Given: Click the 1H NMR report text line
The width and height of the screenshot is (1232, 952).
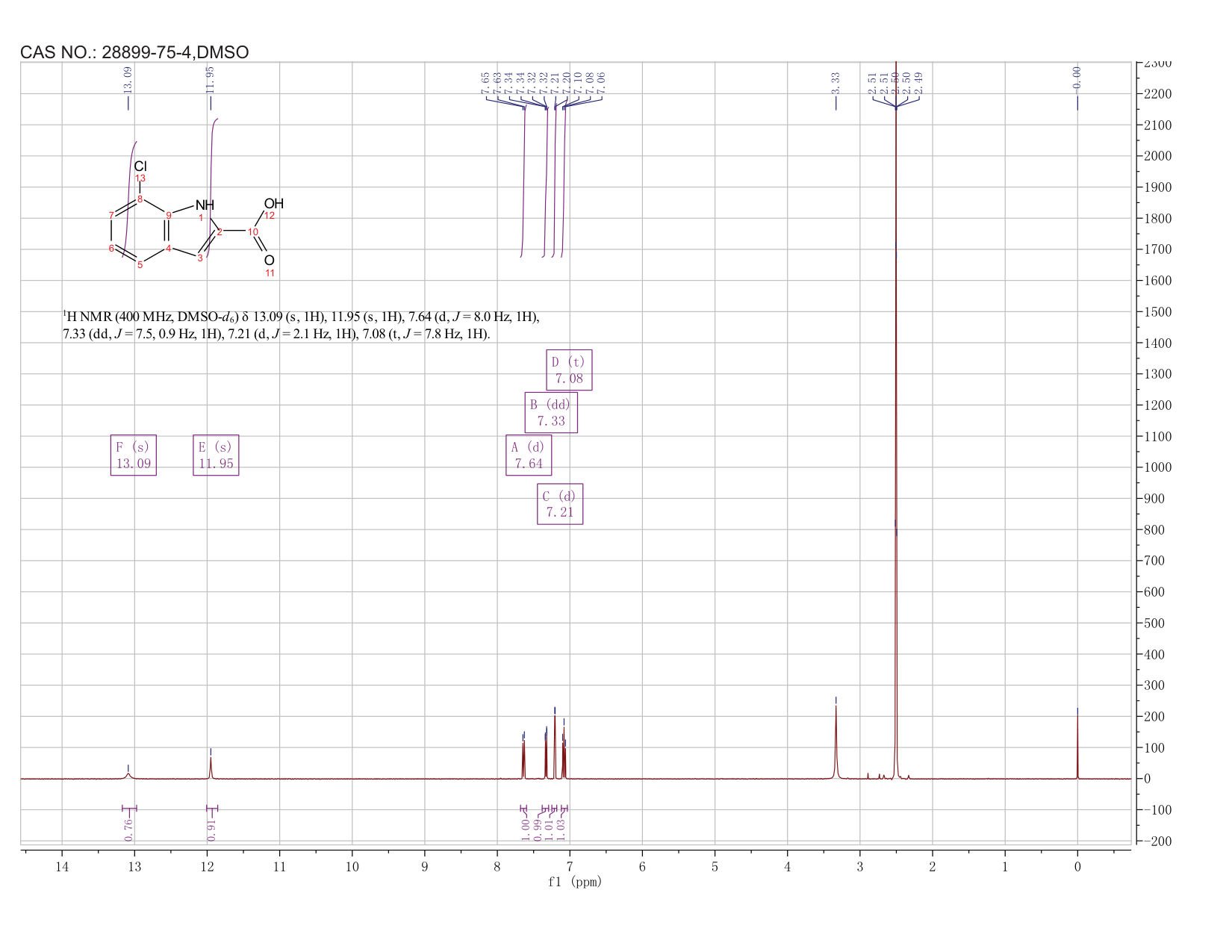Looking at the screenshot, I should coord(301,326).
